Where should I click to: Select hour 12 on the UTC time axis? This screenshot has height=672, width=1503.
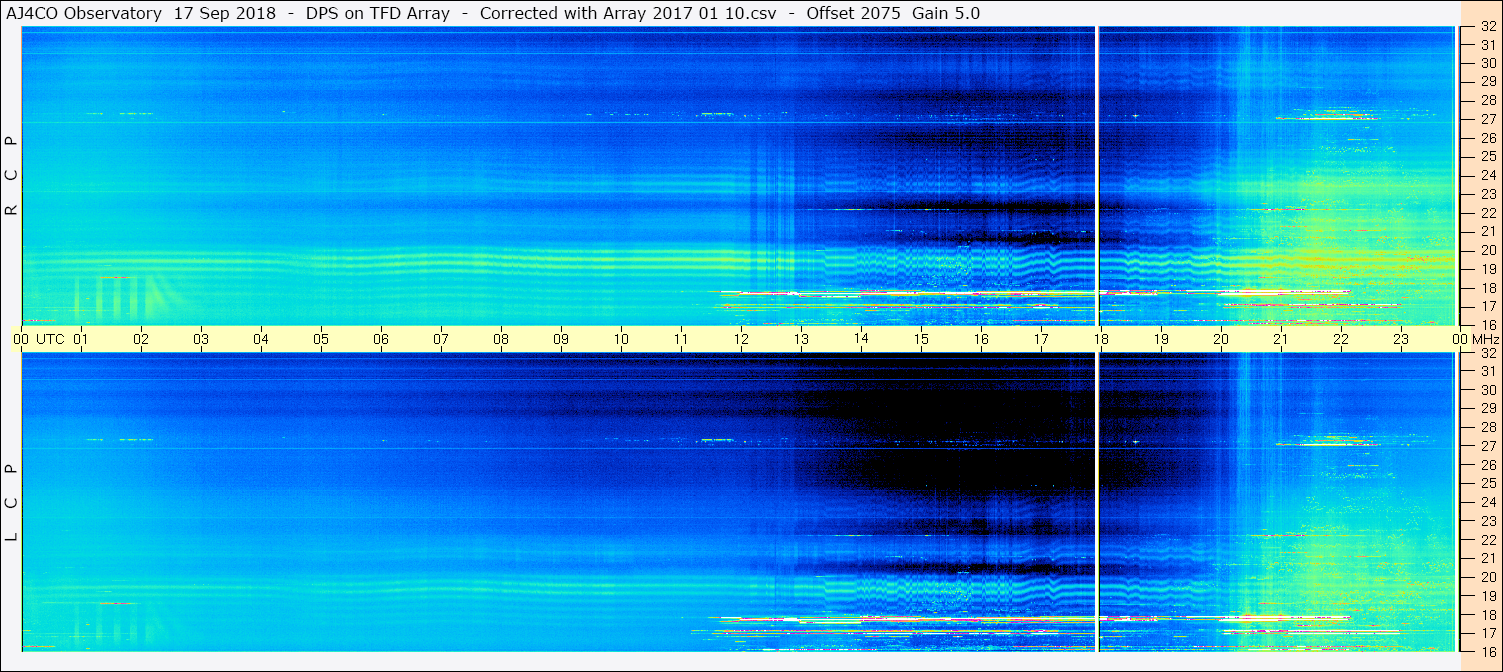(741, 339)
